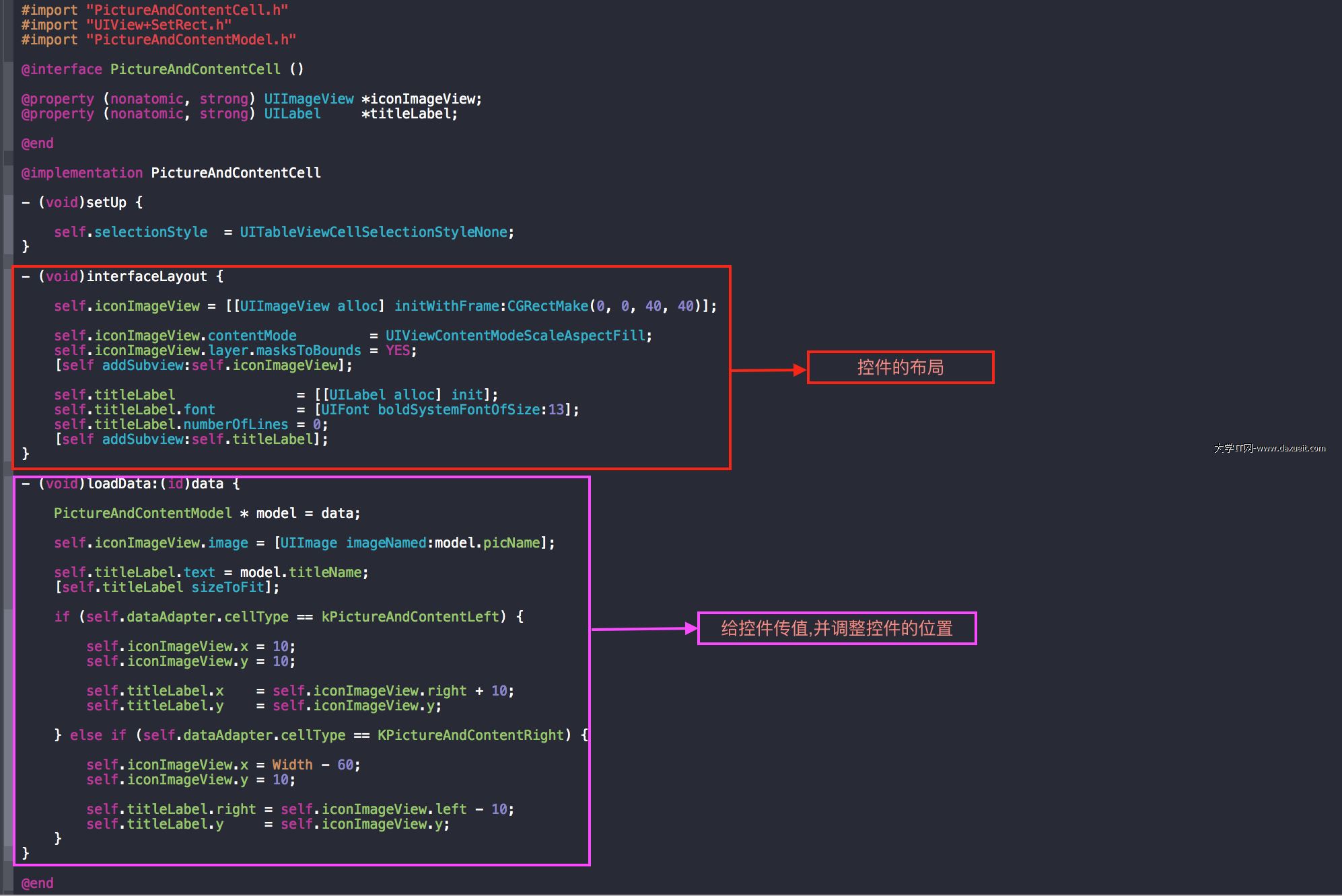Click the loadData: method name
The height and width of the screenshot is (896, 1342).
point(122,484)
